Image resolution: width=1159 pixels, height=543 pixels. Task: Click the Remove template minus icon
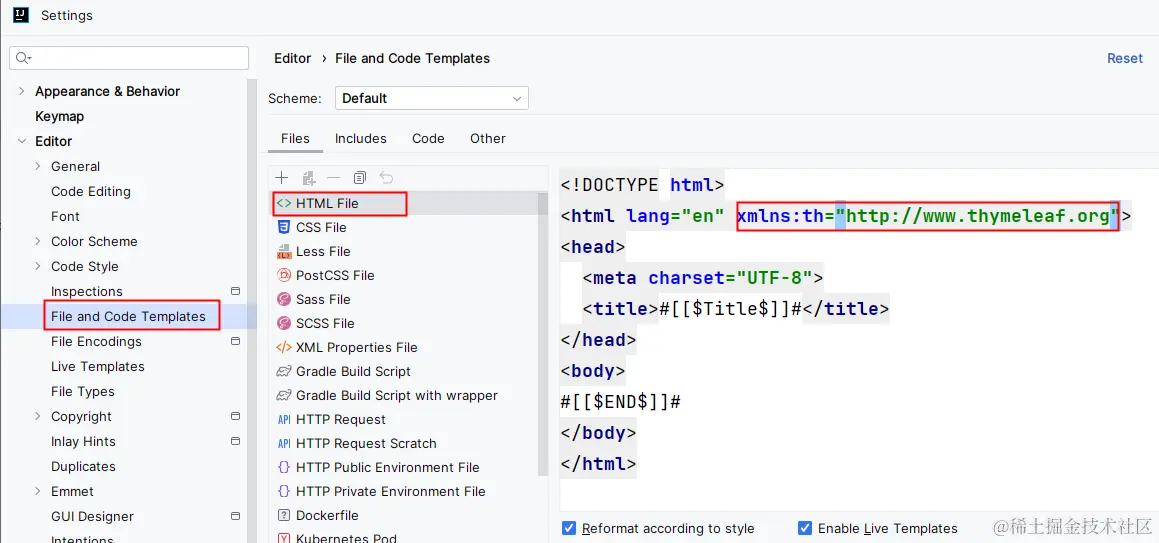coord(333,177)
